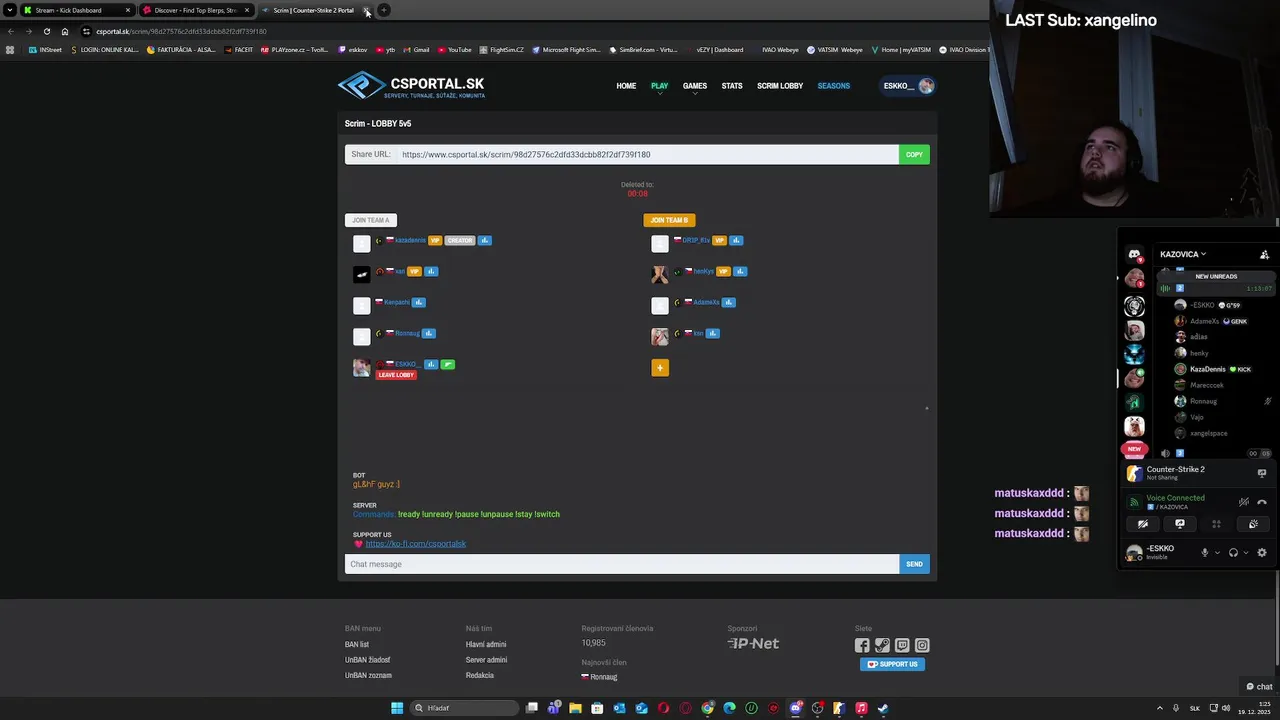Viewport: 1280px width, 720px height.
Task: Click the orange plus slot in Team B
Action: tap(660, 368)
